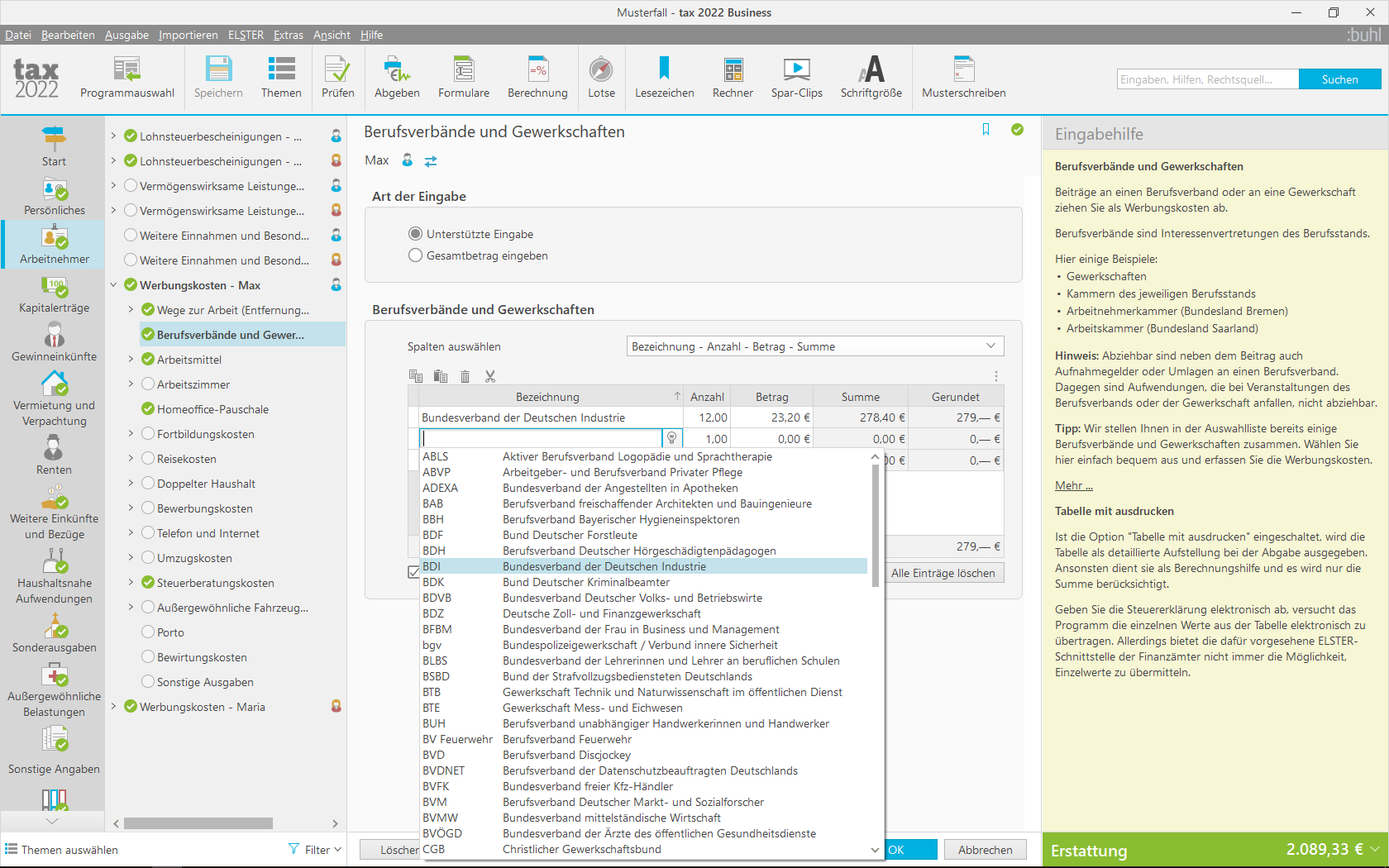Paste entry icon in table toolbar
This screenshot has height=868, width=1389.
tap(441, 376)
